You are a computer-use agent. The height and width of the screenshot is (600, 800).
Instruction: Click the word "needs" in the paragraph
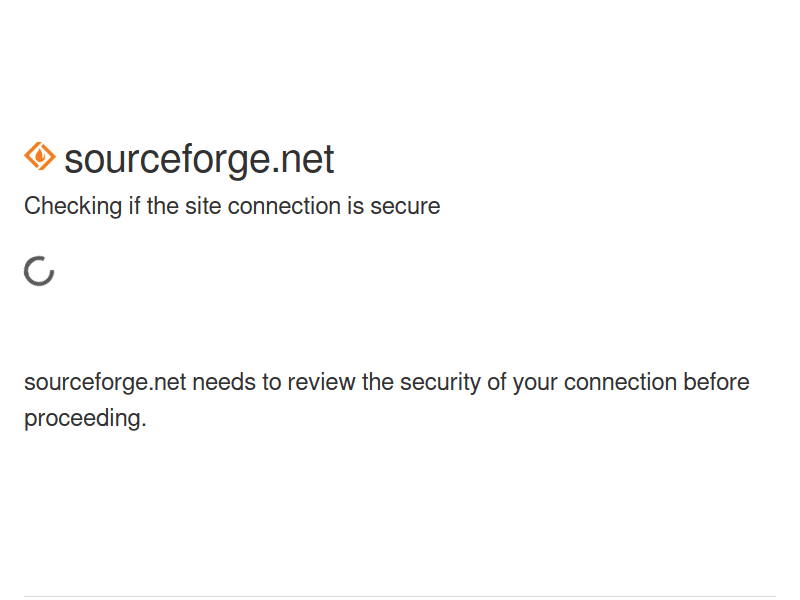coord(222,383)
